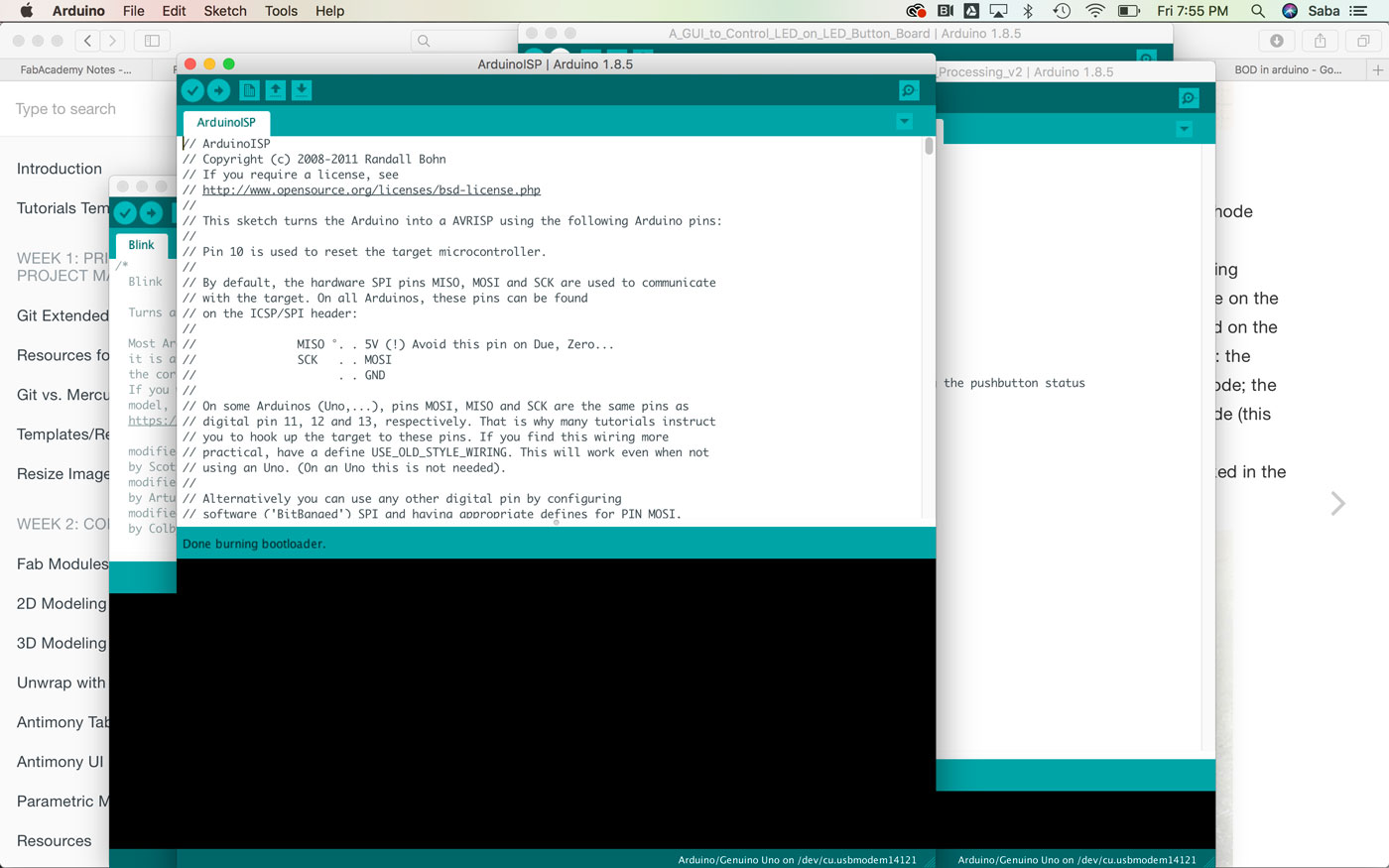The height and width of the screenshot is (868, 1389).
Task: Open the Wi-Fi status menu
Action: click(x=1095, y=11)
